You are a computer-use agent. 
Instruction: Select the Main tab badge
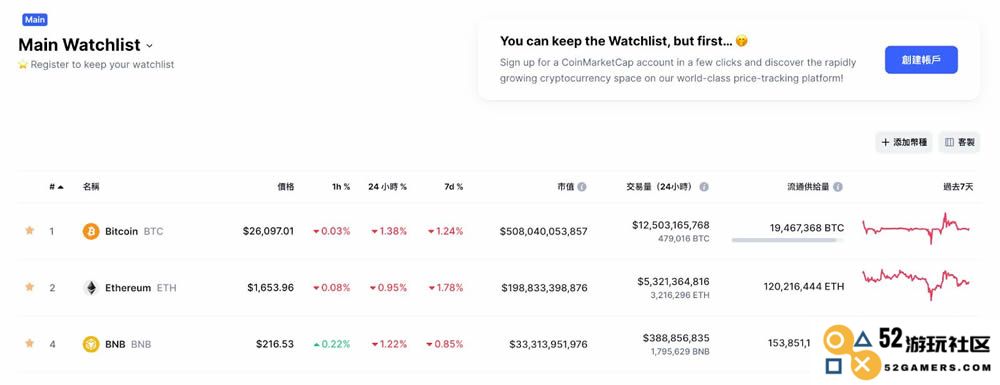point(34,20)
